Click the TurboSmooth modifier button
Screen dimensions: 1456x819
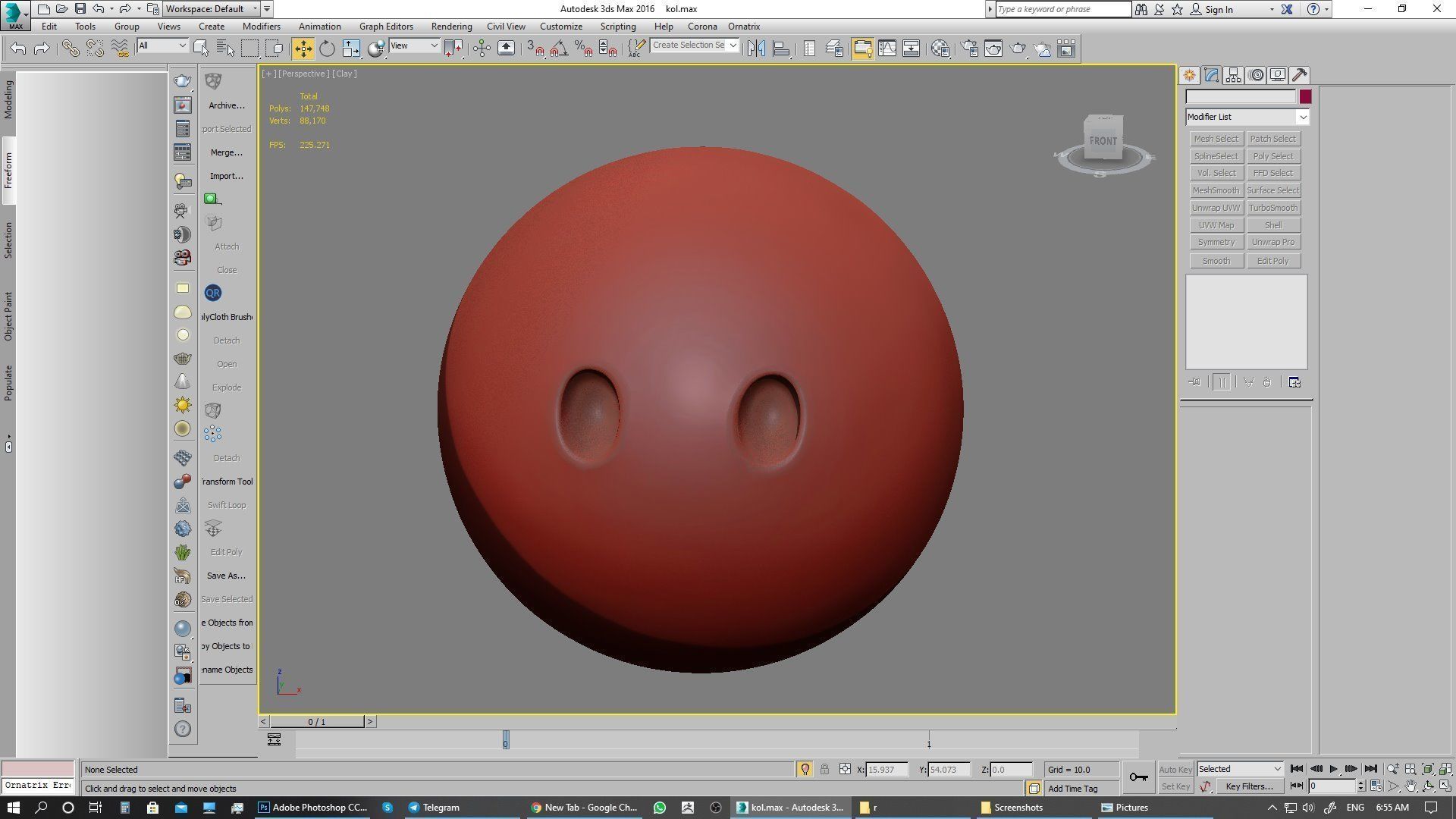click(1273, 208)
